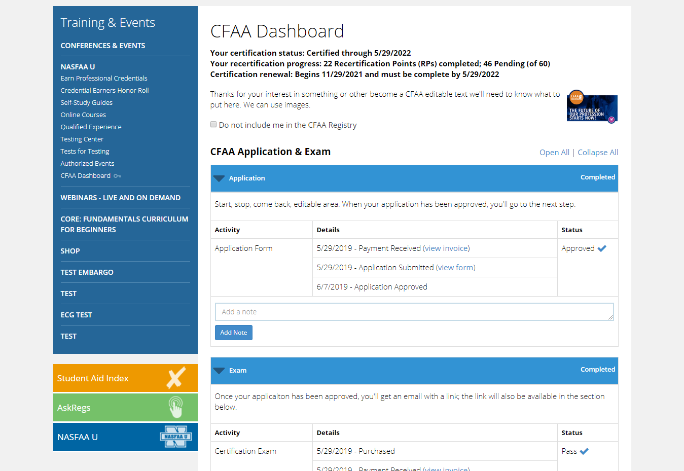Click the AskRegs green banner
The image size is (684, 471).
(x=125, y=407)
